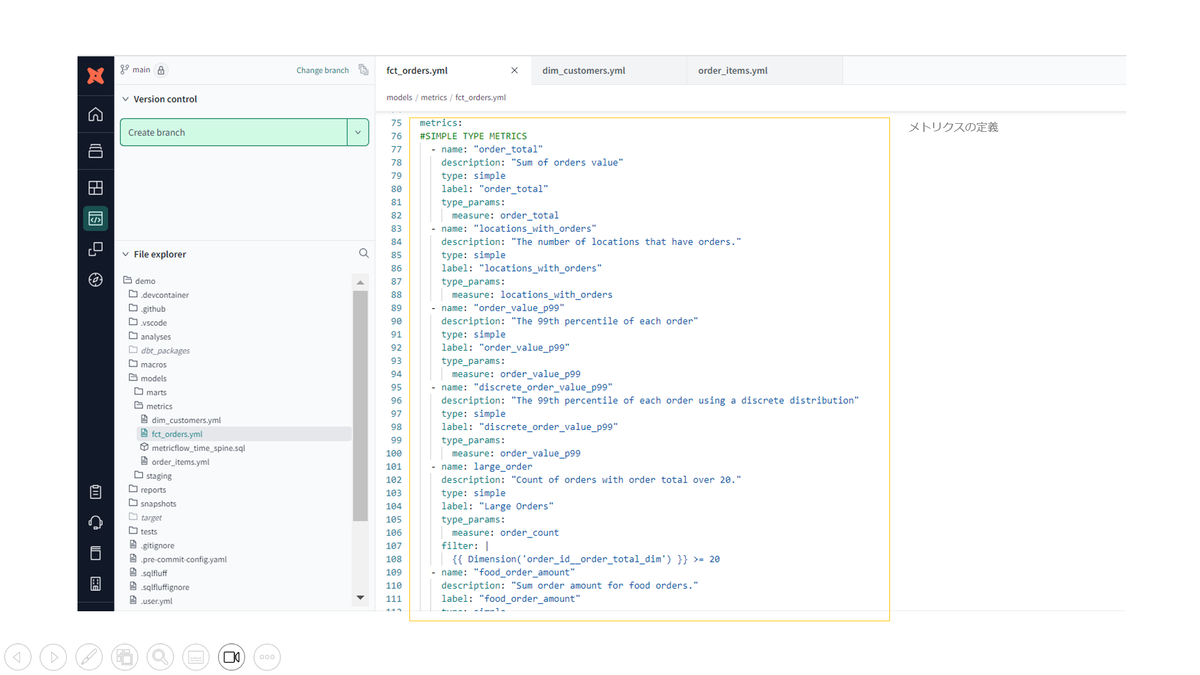This screenshot has height=675, width=1200.
Task: Collapse the demo root folder
Action: [x=139, y=281]
